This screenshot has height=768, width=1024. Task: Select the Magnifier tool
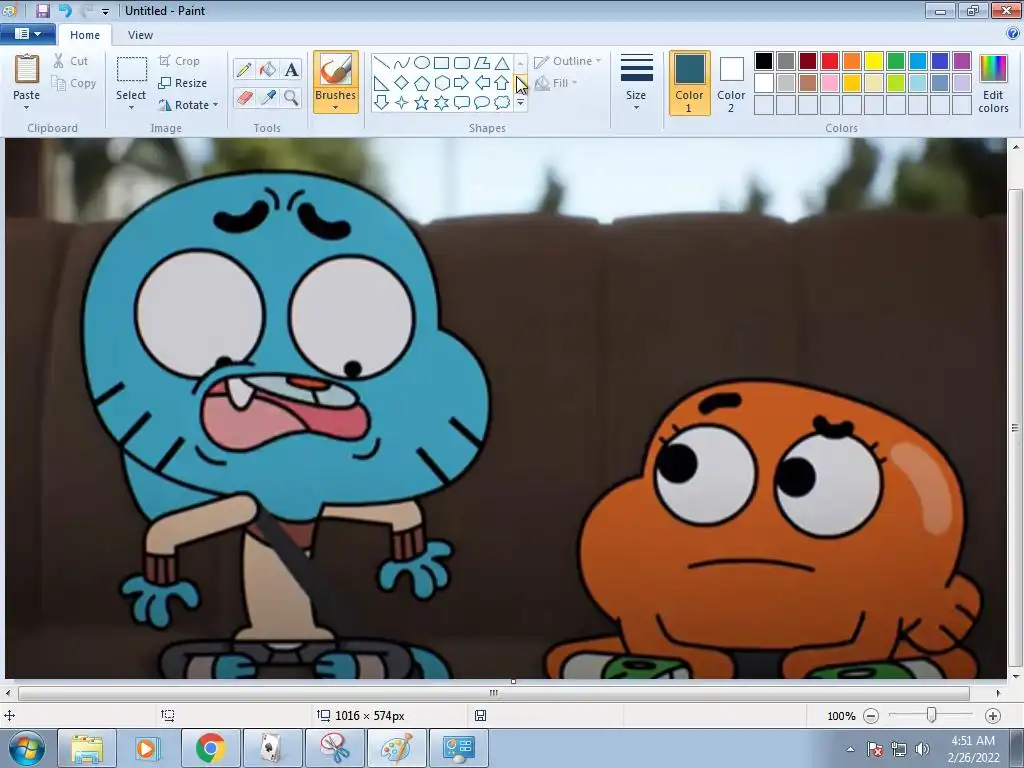292,97
